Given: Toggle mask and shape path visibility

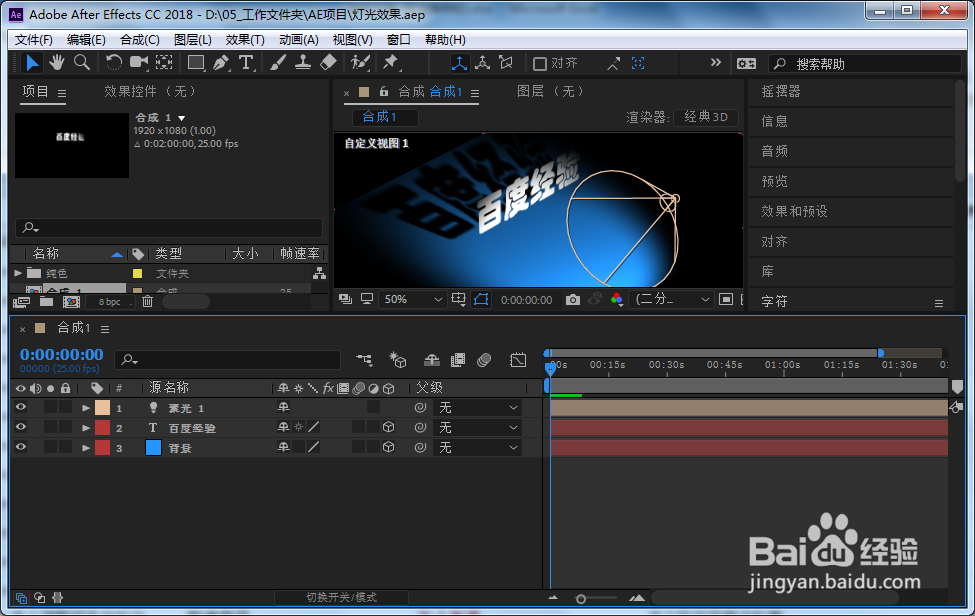Looking at the screenshot, I should point(481,300).
